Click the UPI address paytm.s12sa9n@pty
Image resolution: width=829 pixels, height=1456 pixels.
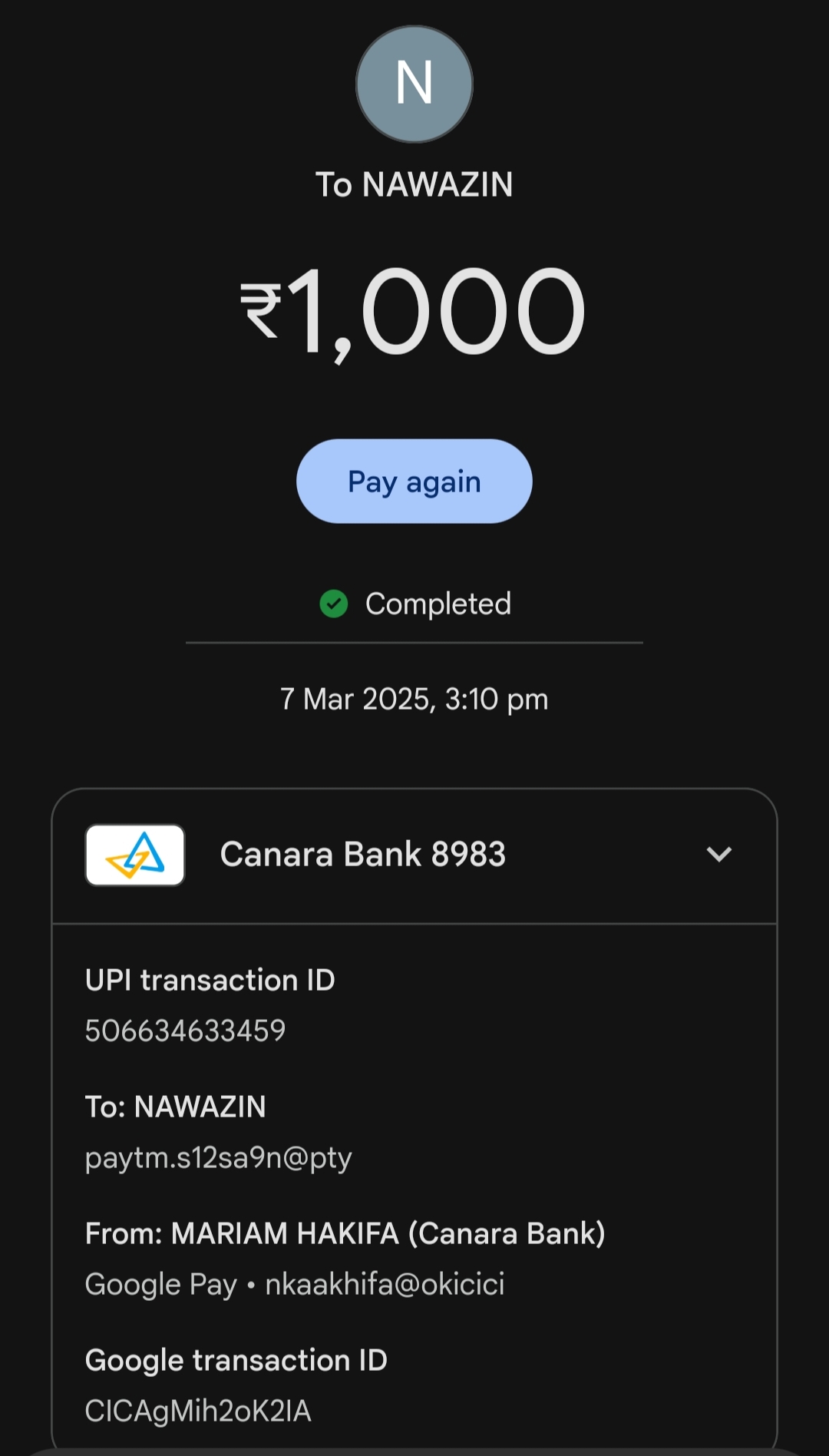tap(218, 1157)
